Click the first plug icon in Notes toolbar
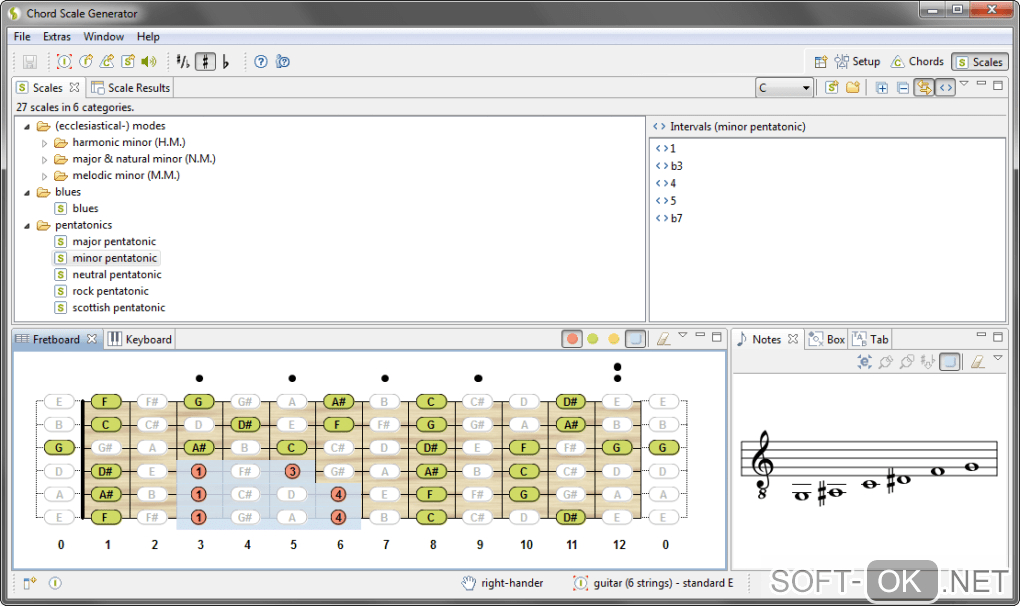The width and height of the screenshot is (1020, 606). point(885,362)
